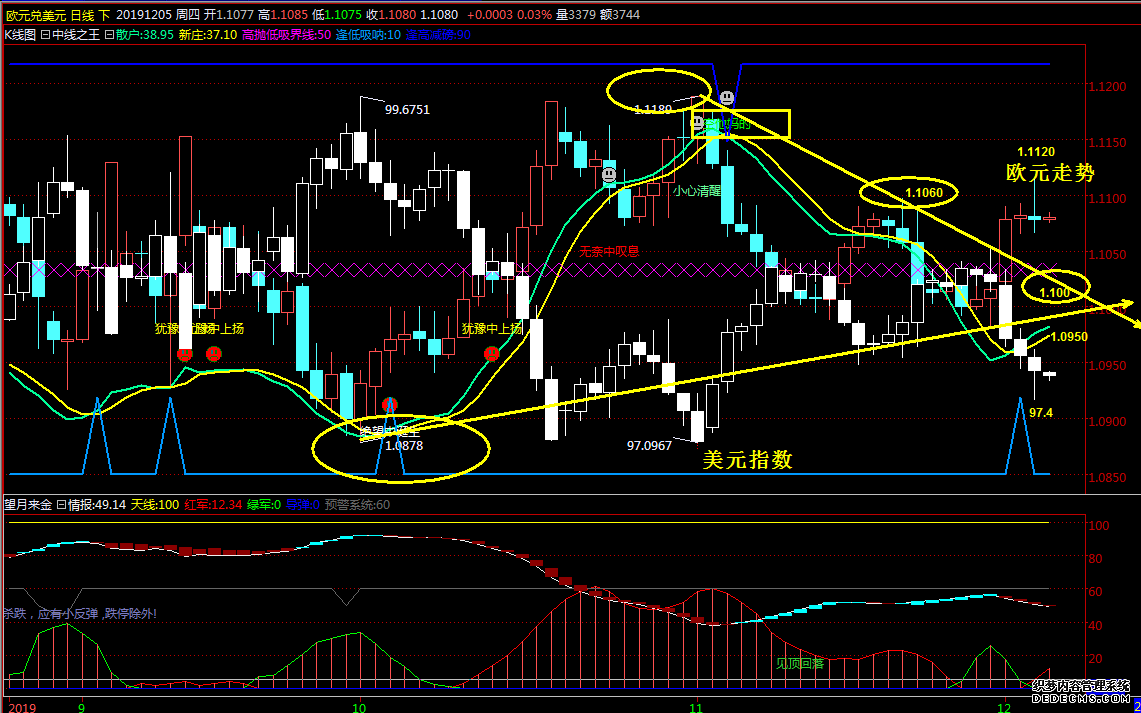The width and height of the screenshot is (1141, 713).
Task: Click first of two adjacent red face markers
Action: 185,354
